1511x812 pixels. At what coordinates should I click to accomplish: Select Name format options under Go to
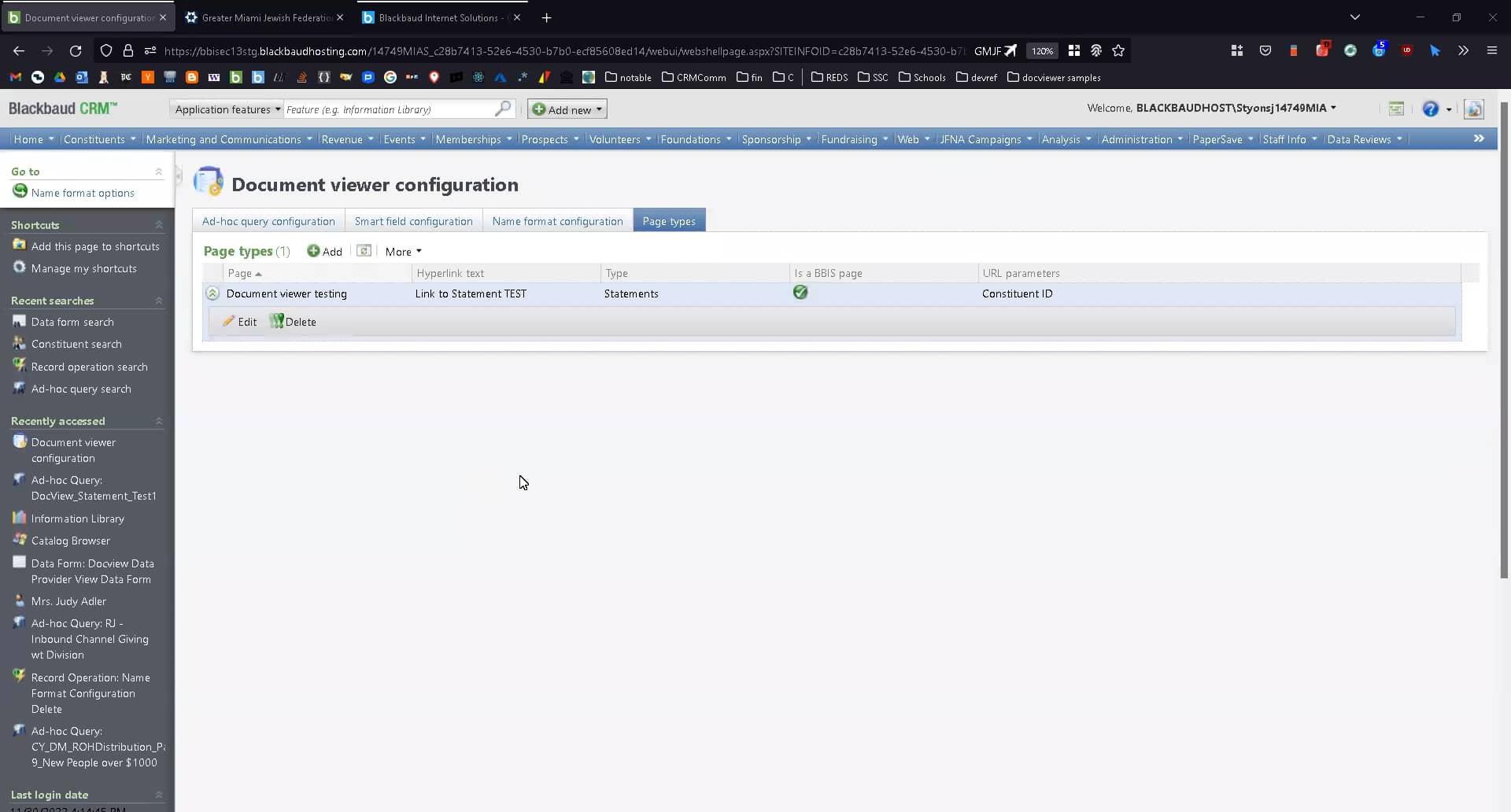[x=83, y=193]
